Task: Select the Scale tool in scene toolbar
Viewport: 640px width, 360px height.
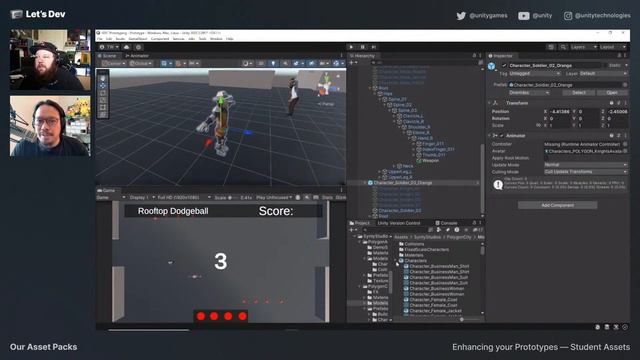Action: (x=102, y=100)
